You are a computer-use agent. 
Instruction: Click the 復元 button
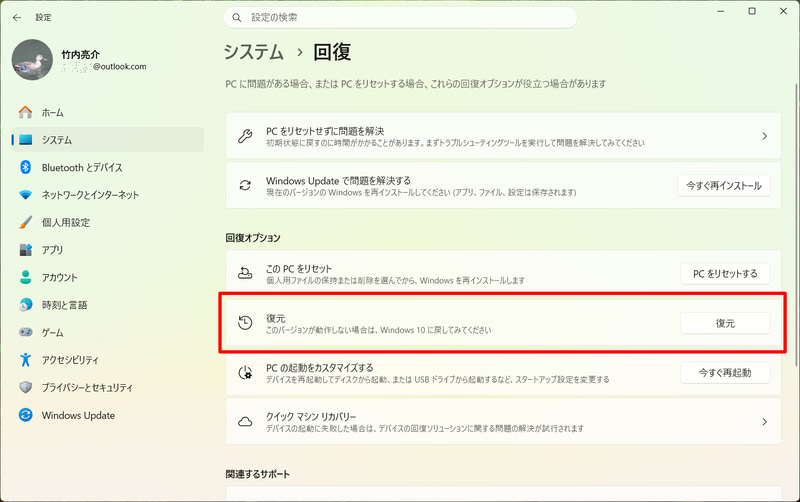pos(725,323)
